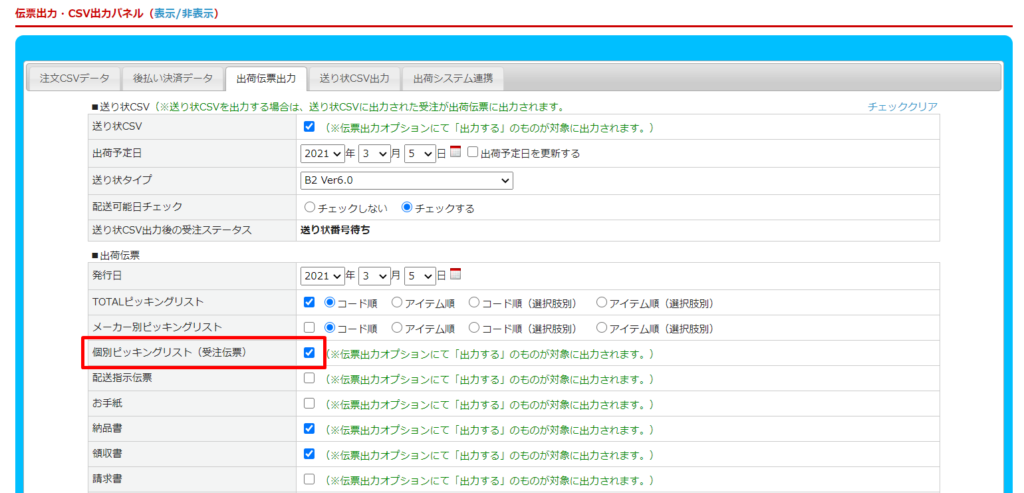Check the 配送指示伝票 checkbox
The width and height of the screenshot is (1024, 493).
pos(309,378)
